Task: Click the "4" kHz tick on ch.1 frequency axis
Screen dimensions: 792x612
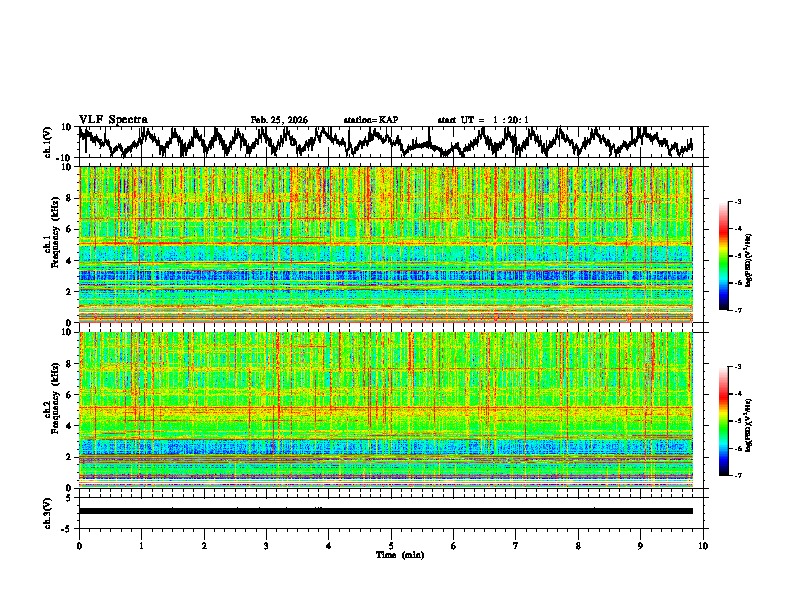Action: coord(70,261)
